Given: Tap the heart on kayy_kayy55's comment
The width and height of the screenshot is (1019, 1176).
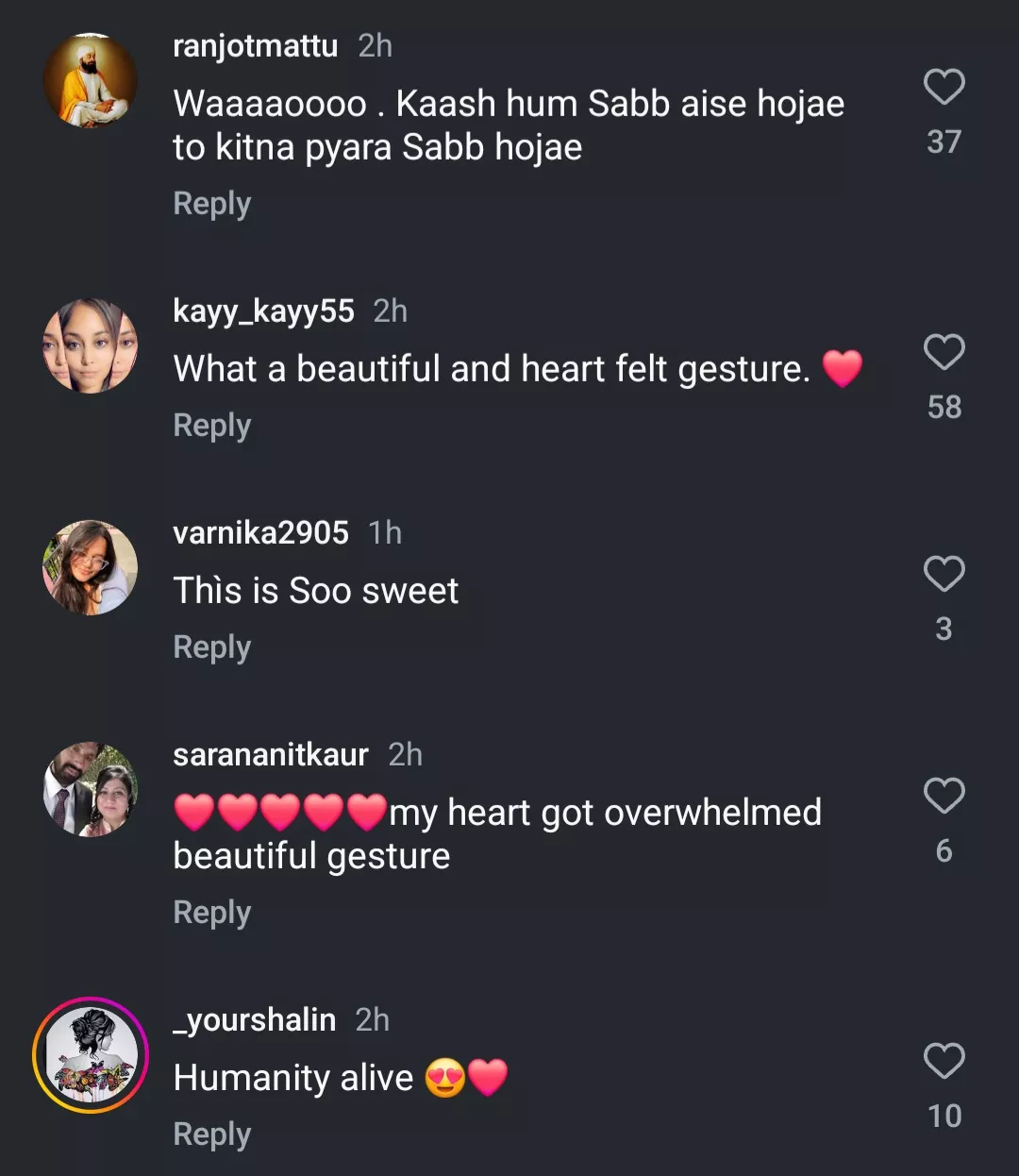Looking at the screenshot, I should click(944, 352).
